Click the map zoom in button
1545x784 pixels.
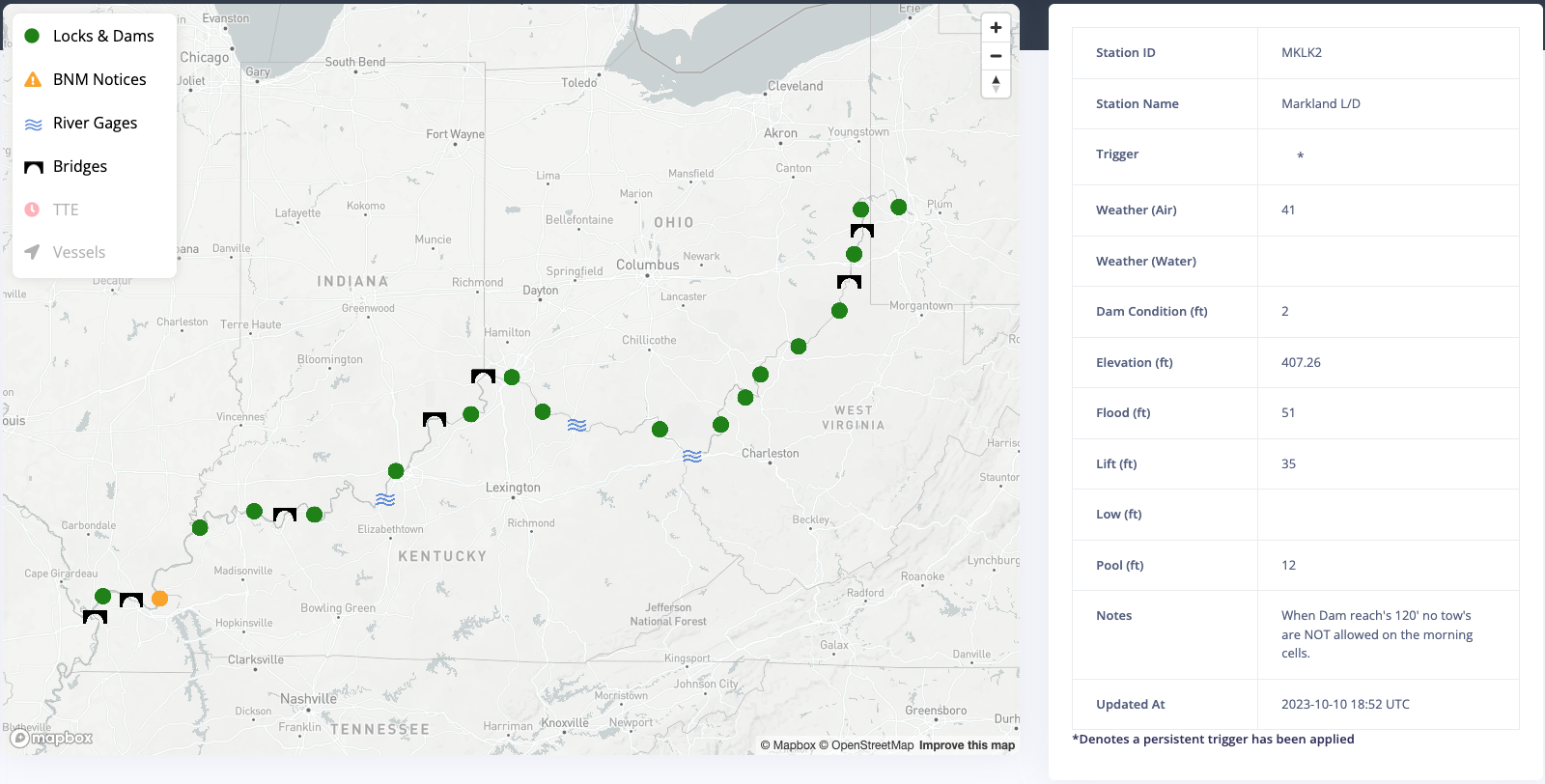point(996,28)
